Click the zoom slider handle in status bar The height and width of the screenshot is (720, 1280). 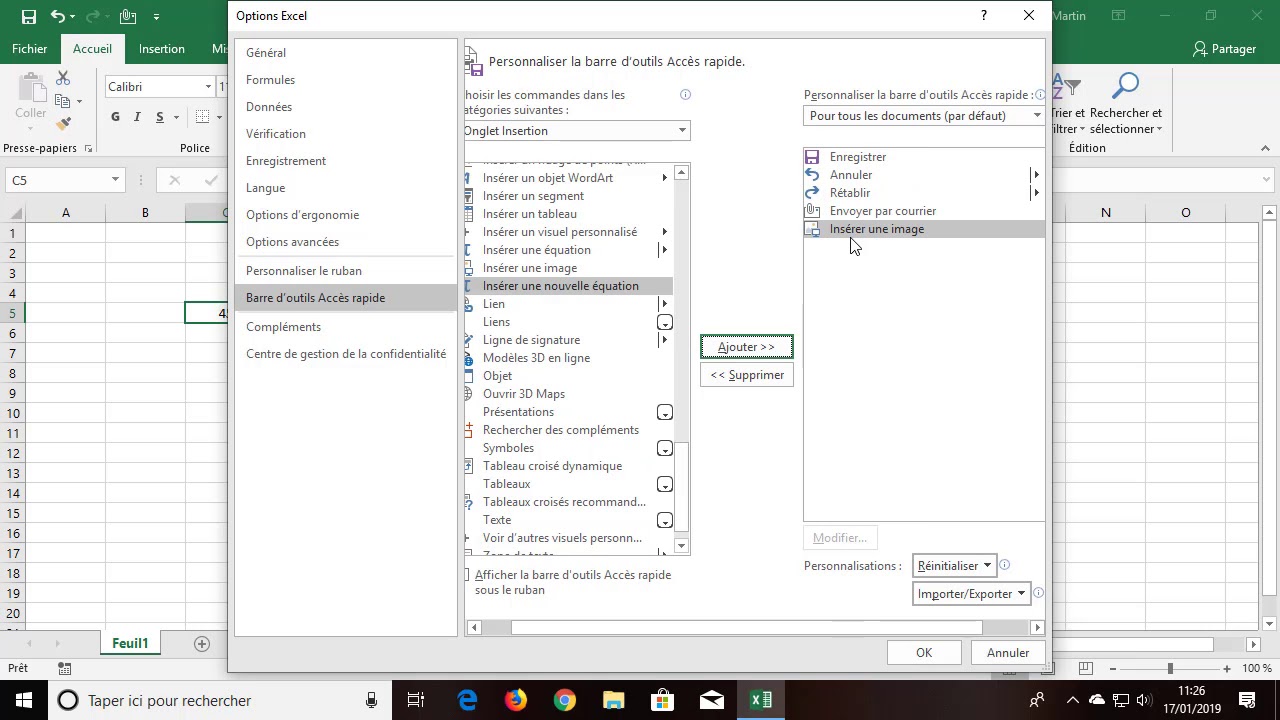click(x=1170, y=668)
